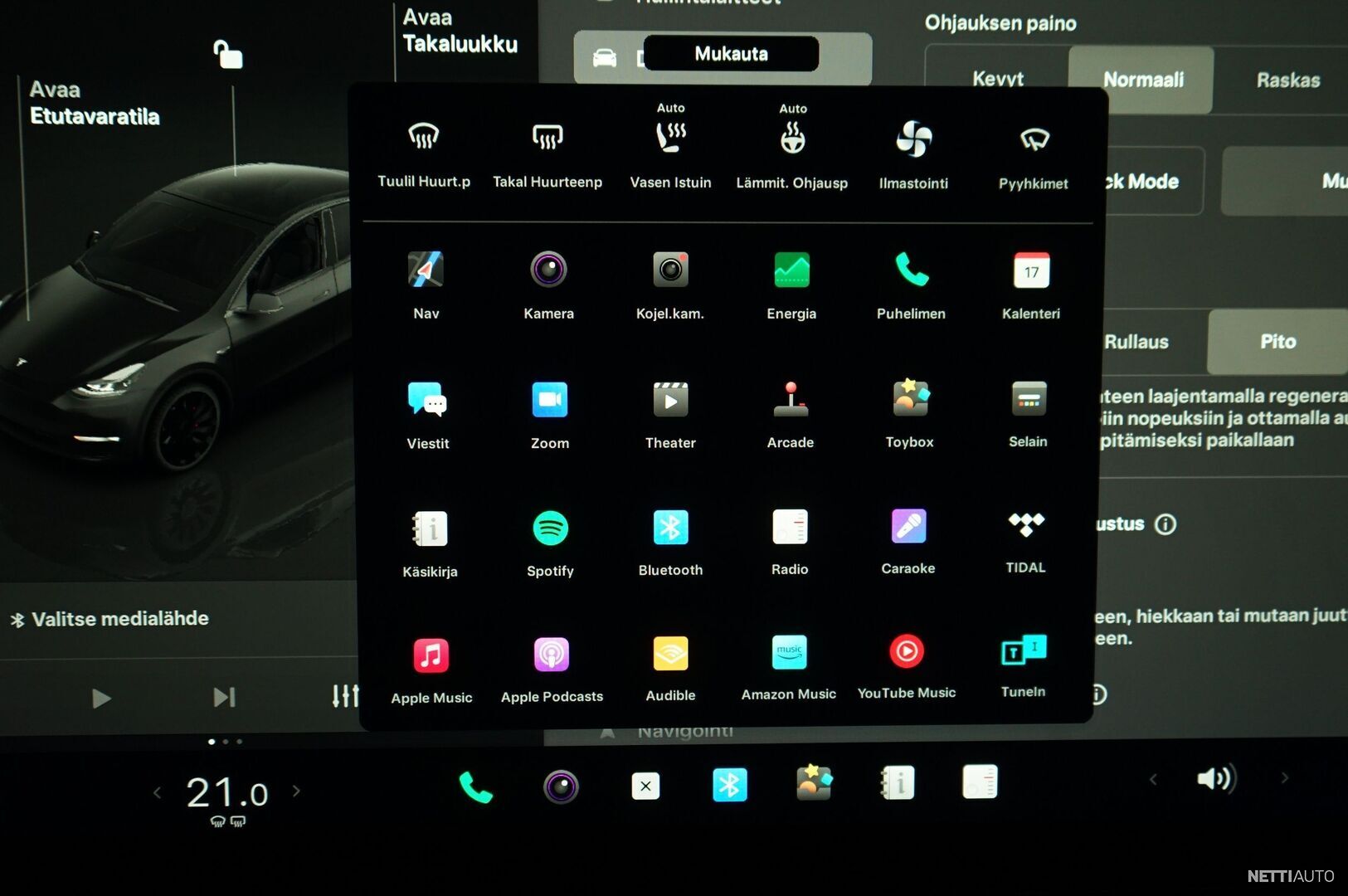
Task: Open Bluetooth from bottom dock
Action: click(730, 785)
